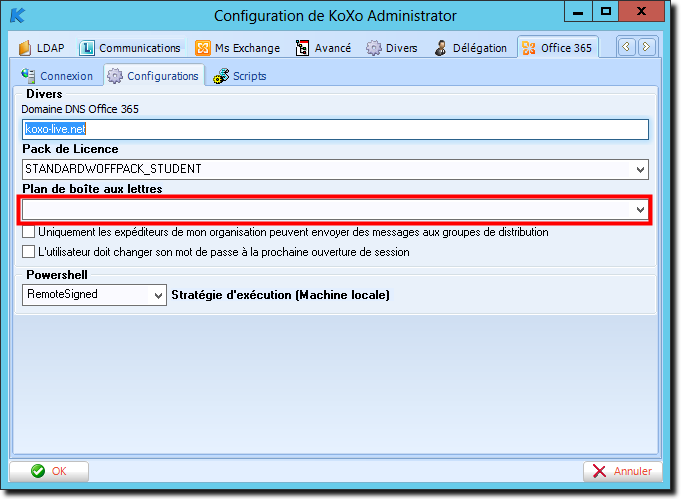The image size is (681, 499).
Task: Maximize the configuration window
Action: point(605,12)
